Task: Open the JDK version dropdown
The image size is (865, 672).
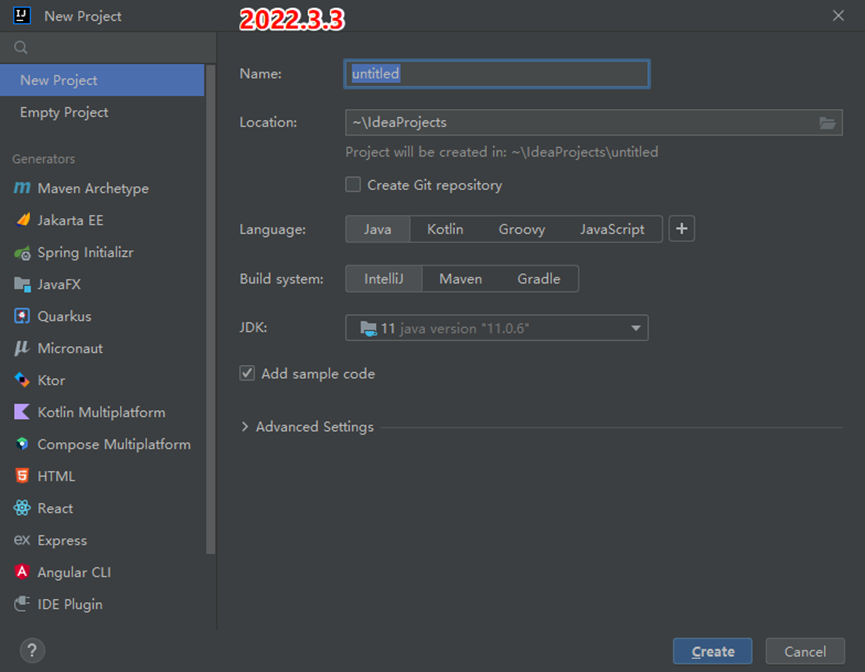Action: [x=496, y=328]
